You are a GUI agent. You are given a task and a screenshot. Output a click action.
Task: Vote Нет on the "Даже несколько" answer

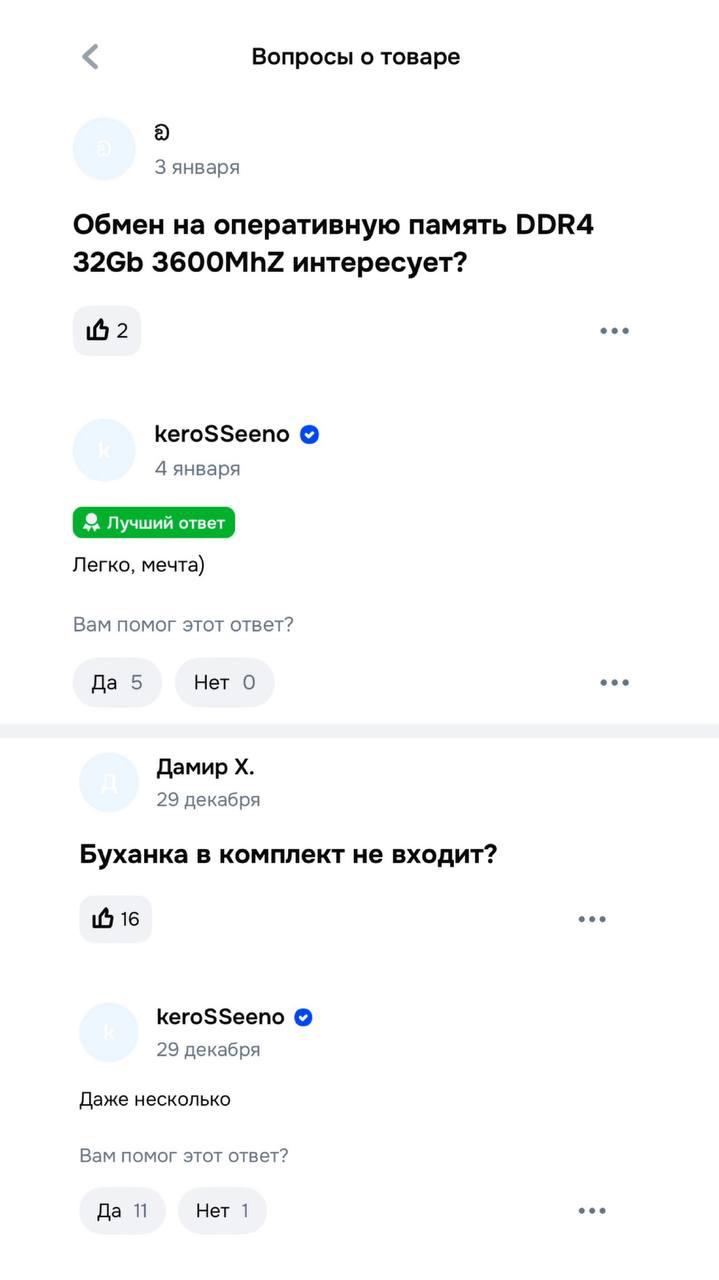(x=222, y=1211)
